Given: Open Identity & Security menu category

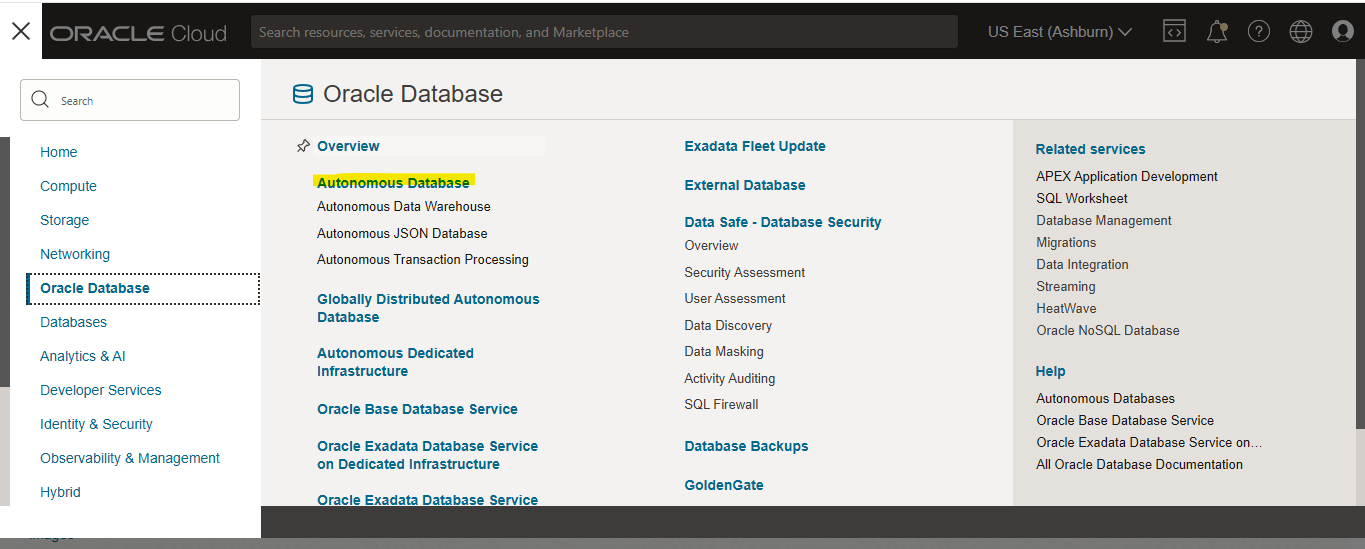Looking at the screenshot, I should [x=96, y=424].
